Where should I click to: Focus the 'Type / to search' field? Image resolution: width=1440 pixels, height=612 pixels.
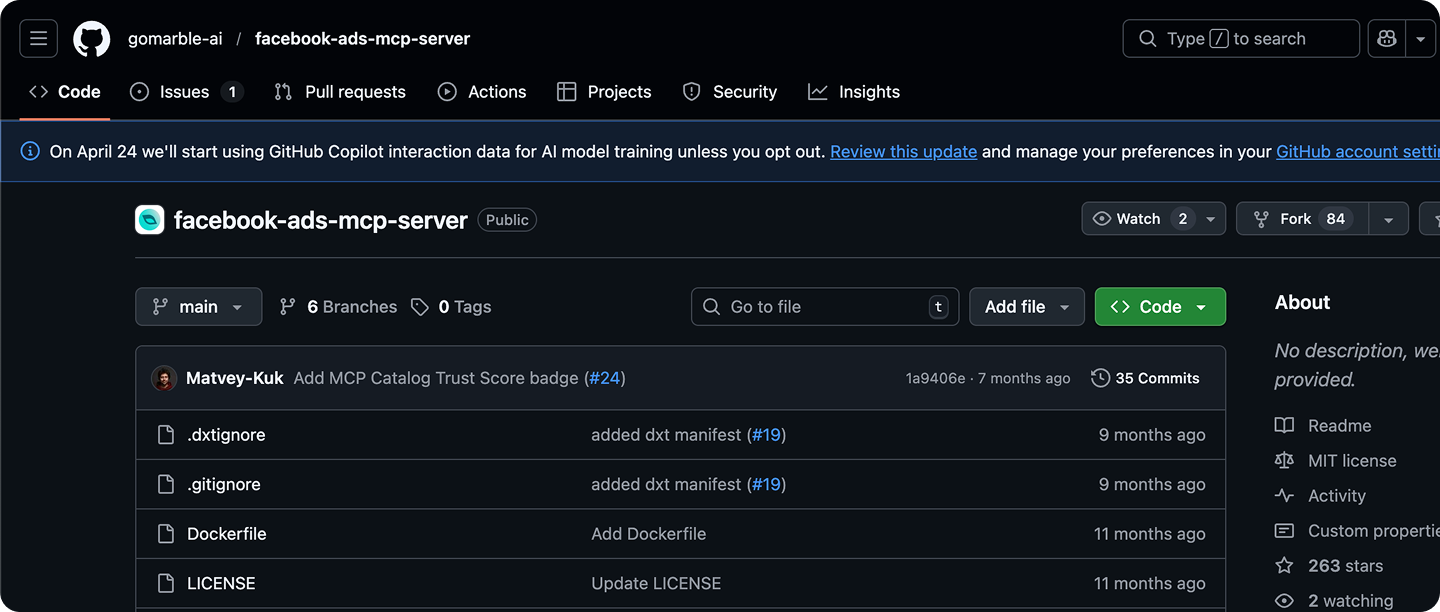(x=1241, y=39)
